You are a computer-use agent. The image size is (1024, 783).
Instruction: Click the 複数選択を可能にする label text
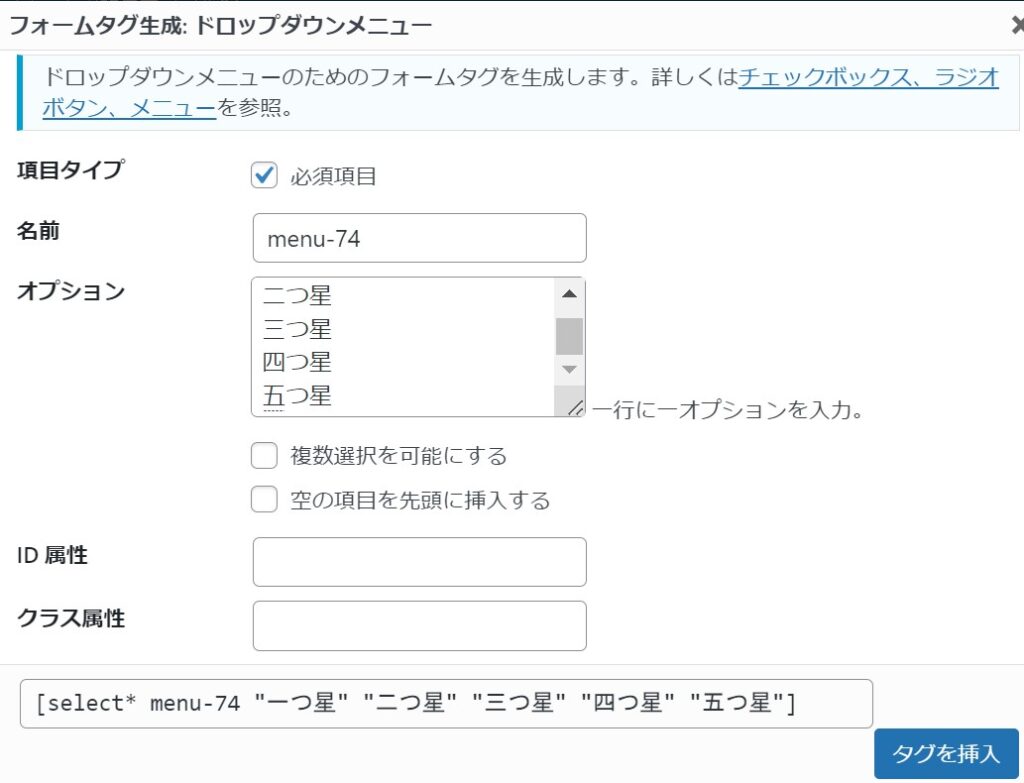pyautogui.click(x=398, y=455)
